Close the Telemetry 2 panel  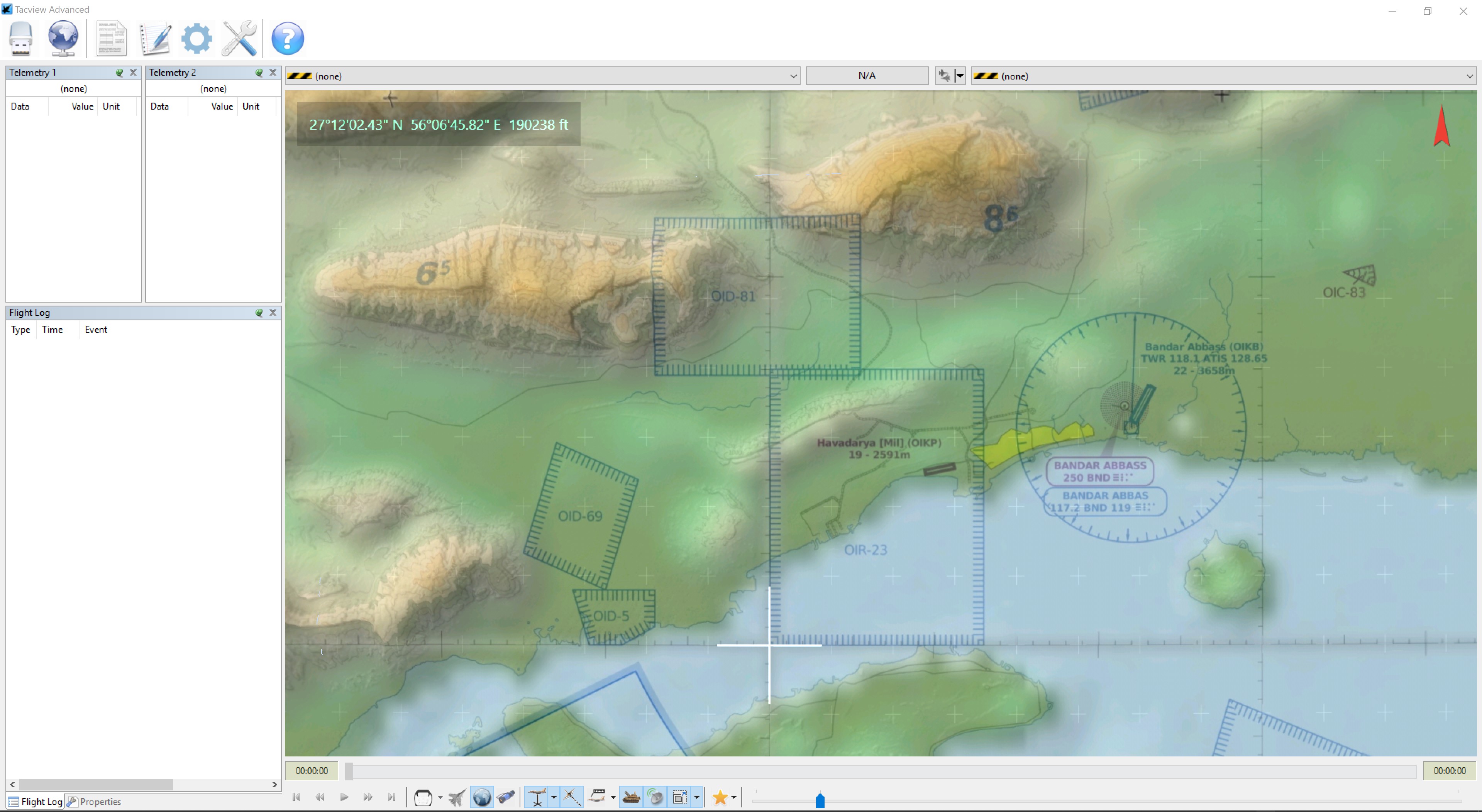click(x=273, y=73)
